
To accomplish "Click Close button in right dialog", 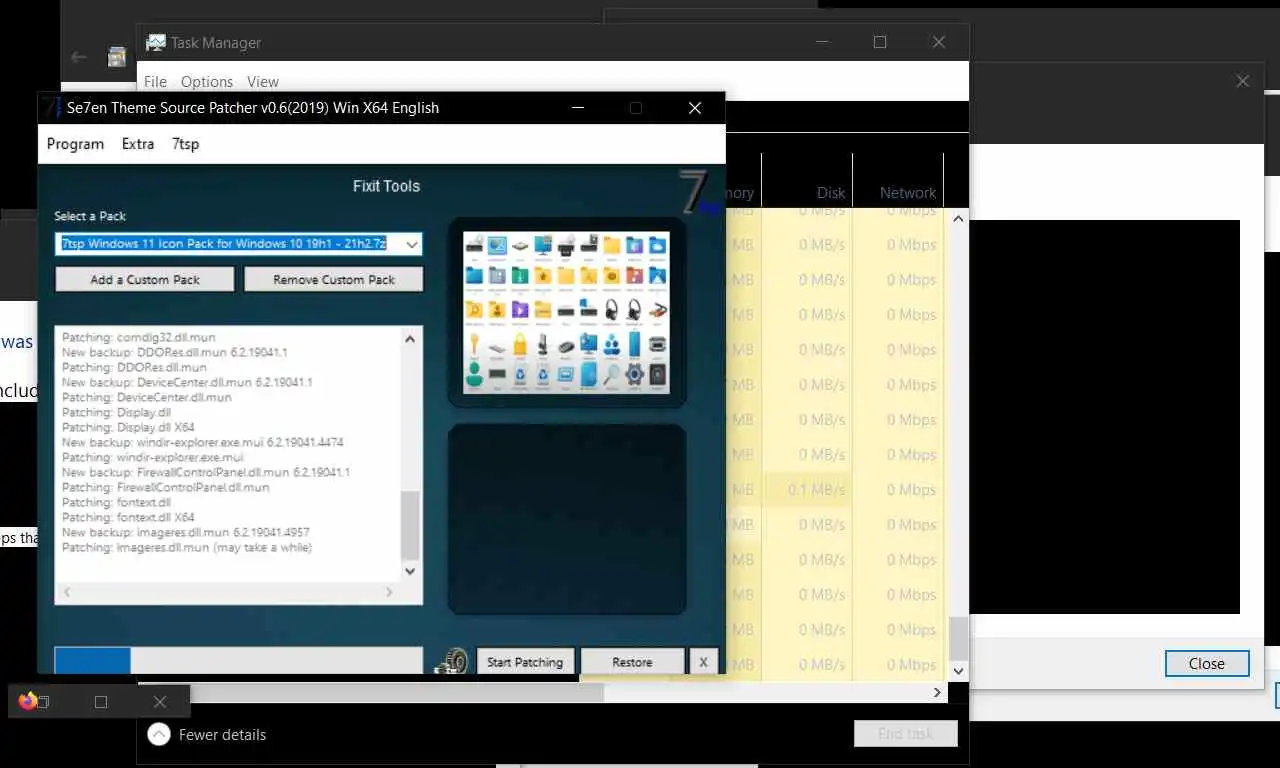I will pyautogui.click(x=1207, y=664).
